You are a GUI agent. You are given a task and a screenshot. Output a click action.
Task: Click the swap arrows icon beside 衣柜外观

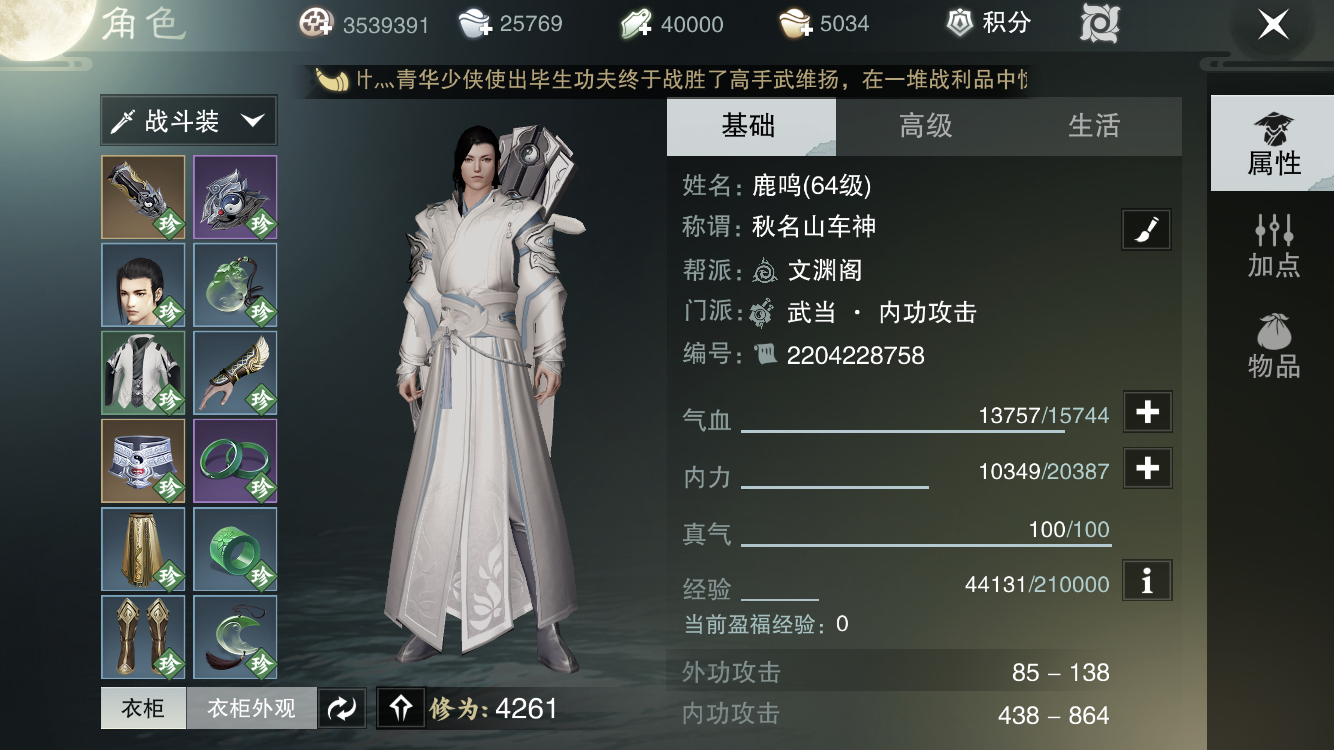point(342,709)
